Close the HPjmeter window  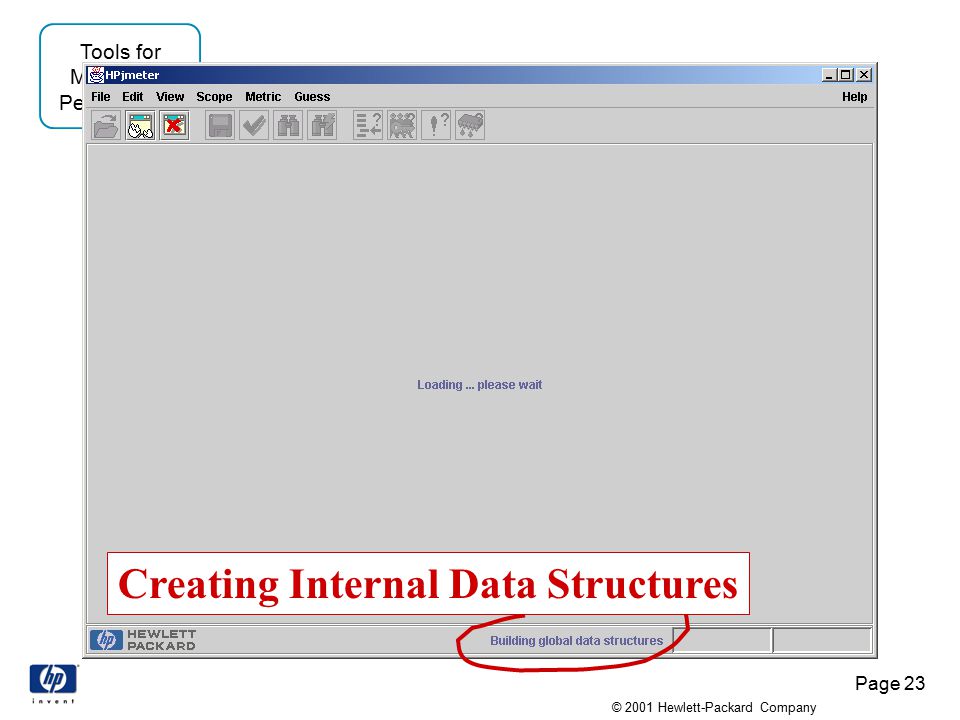coord(864,75)
